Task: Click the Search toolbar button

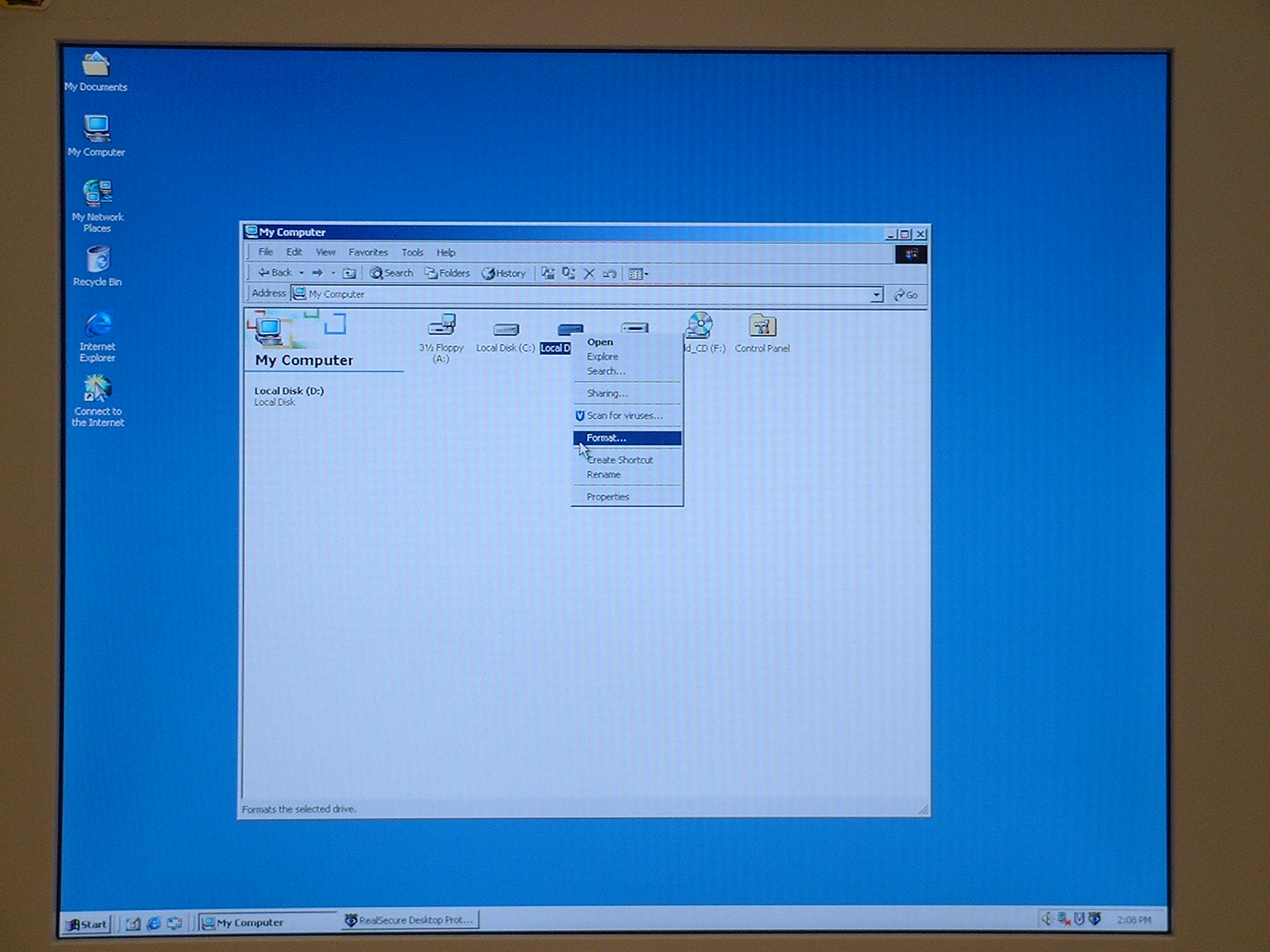Action: [x=391, y=273]
